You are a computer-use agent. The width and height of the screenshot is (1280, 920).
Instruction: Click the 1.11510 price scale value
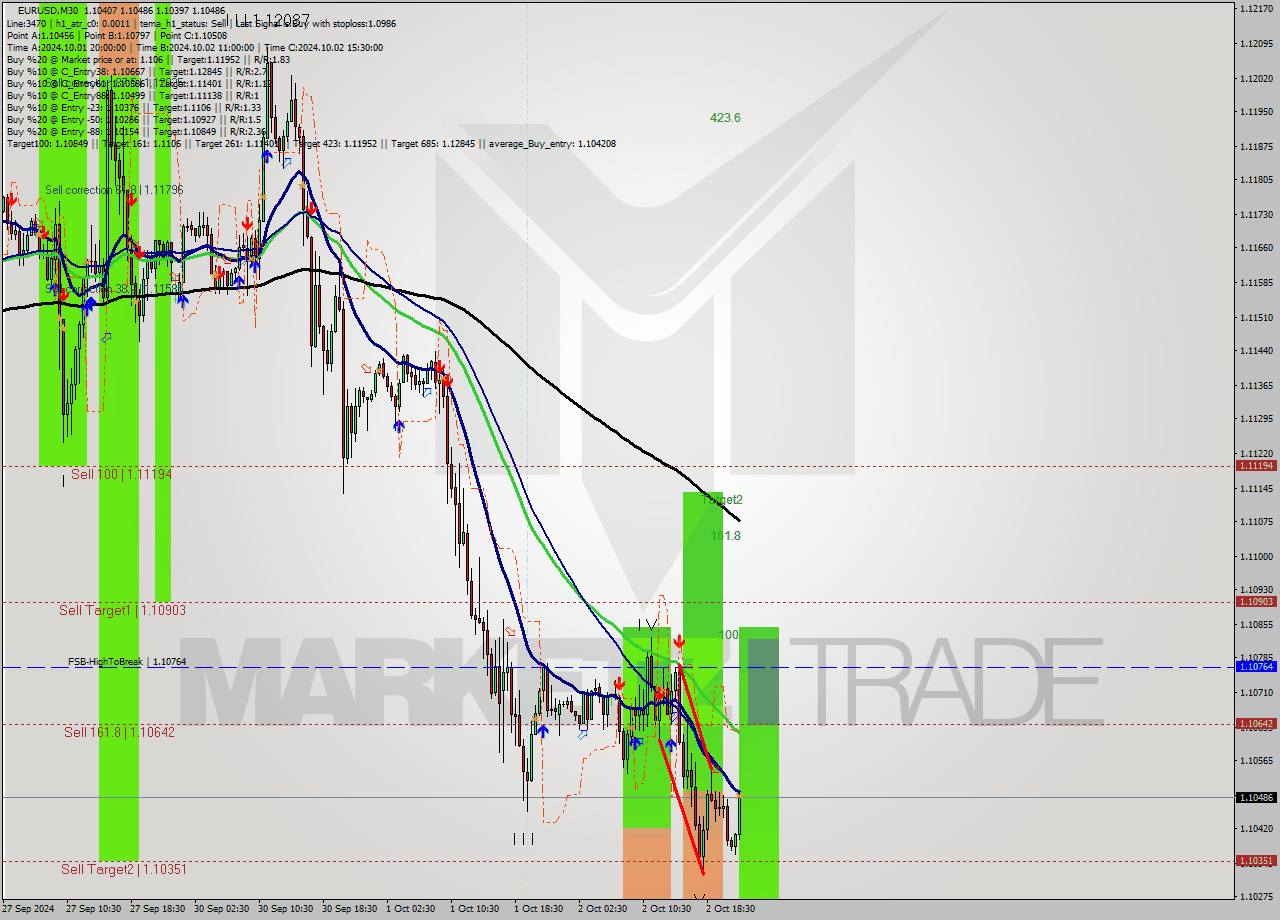[1255, 317]
